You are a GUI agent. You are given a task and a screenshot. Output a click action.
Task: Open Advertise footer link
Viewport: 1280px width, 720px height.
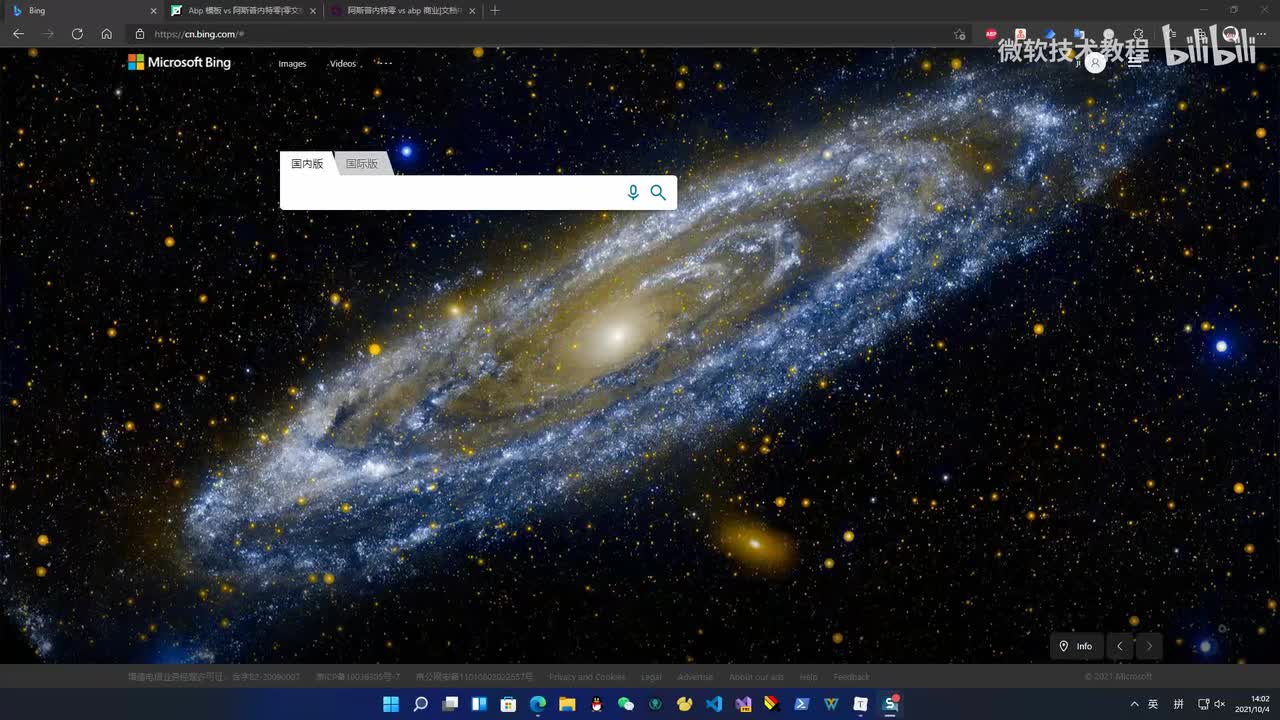pos(695,677)
